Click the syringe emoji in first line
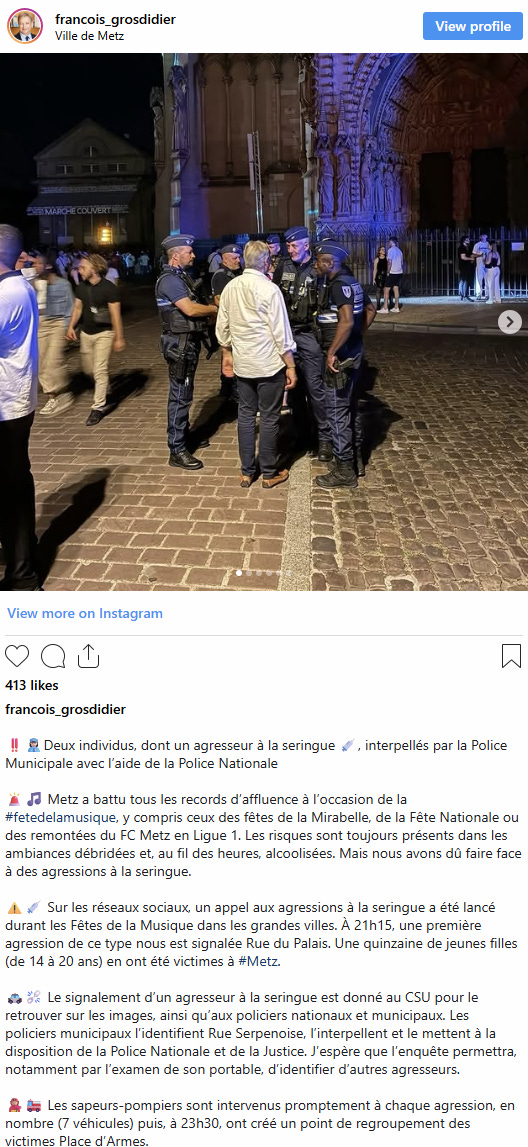 350,745
